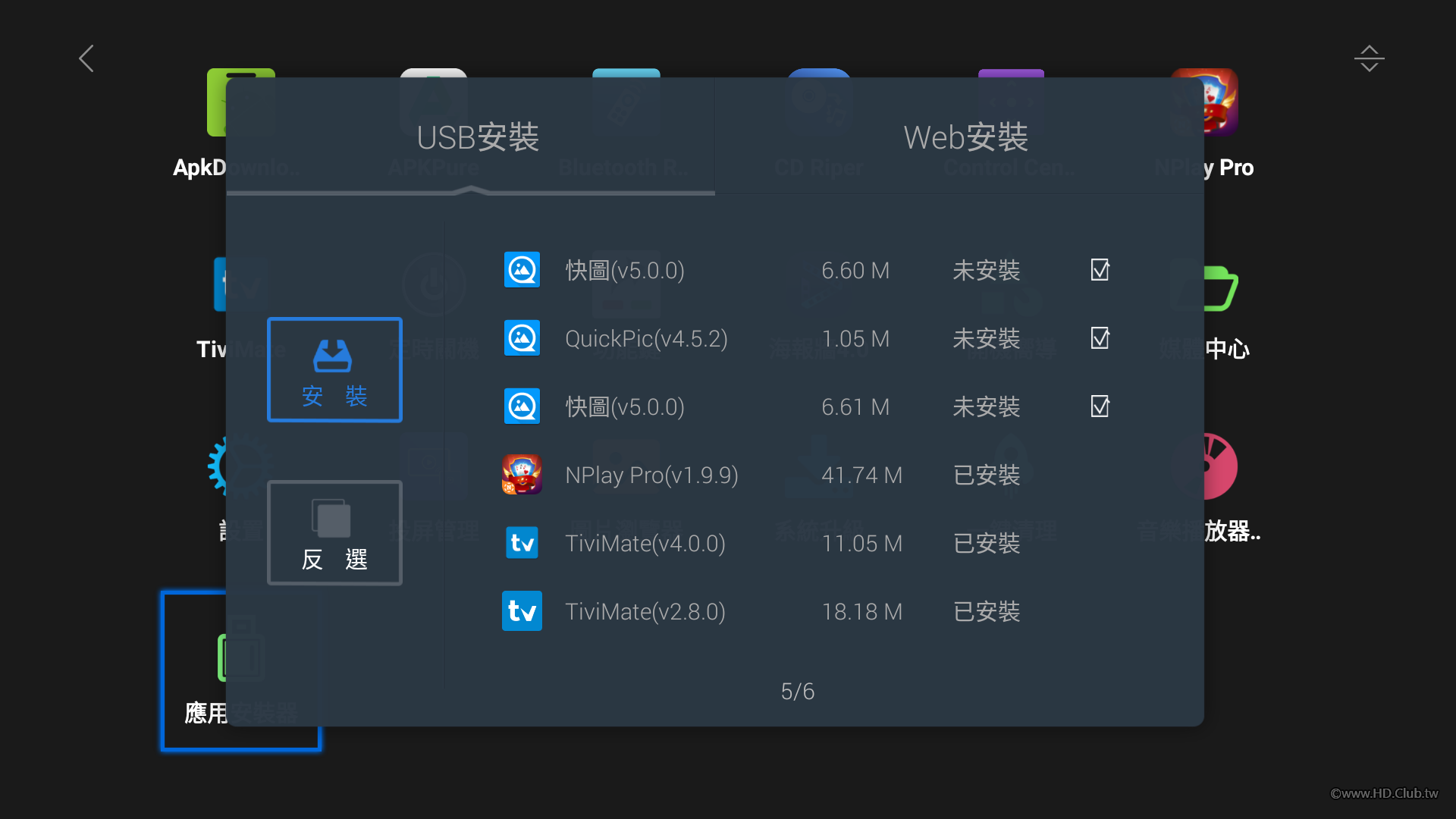
Task: Select TiviMate(v4.0.0) name text
Action: (x=645, y=544)
